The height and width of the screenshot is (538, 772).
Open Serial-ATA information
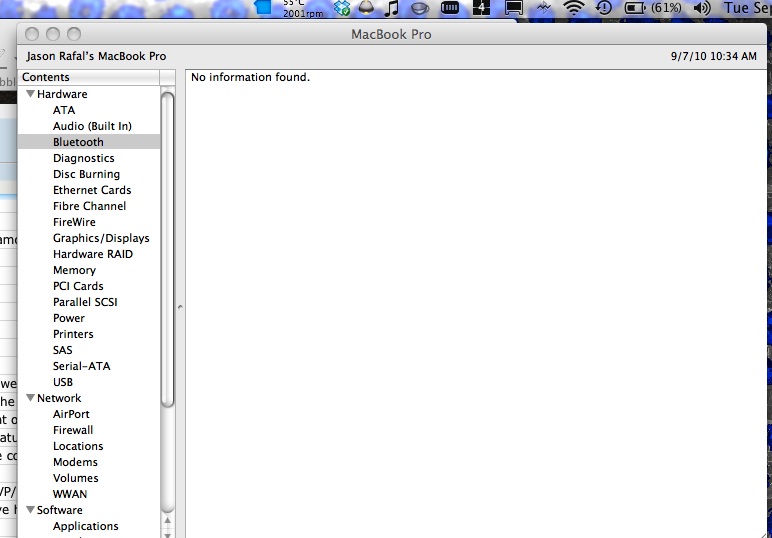tap(82, 366)
